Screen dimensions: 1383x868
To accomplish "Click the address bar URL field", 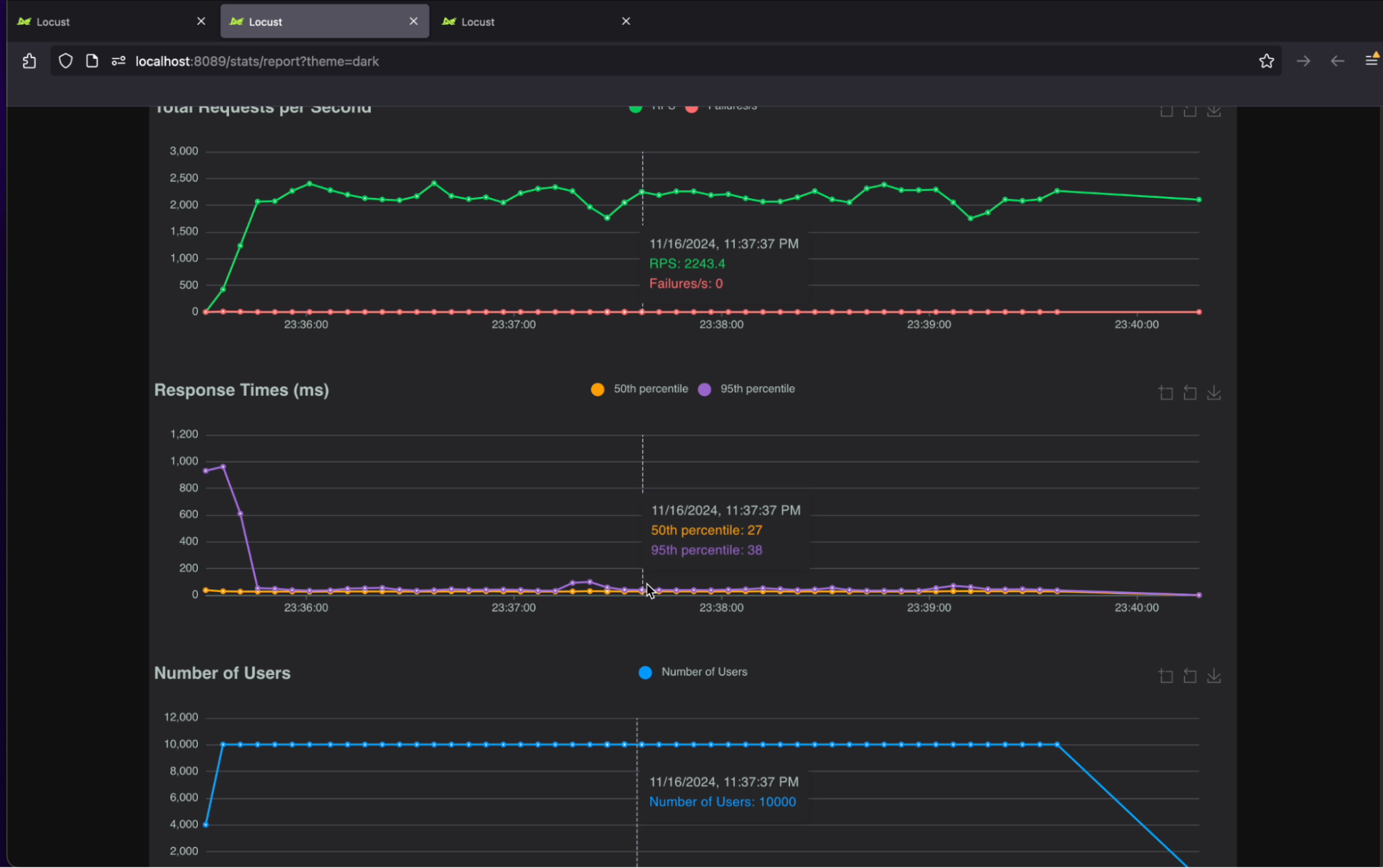I will [664, 61].
